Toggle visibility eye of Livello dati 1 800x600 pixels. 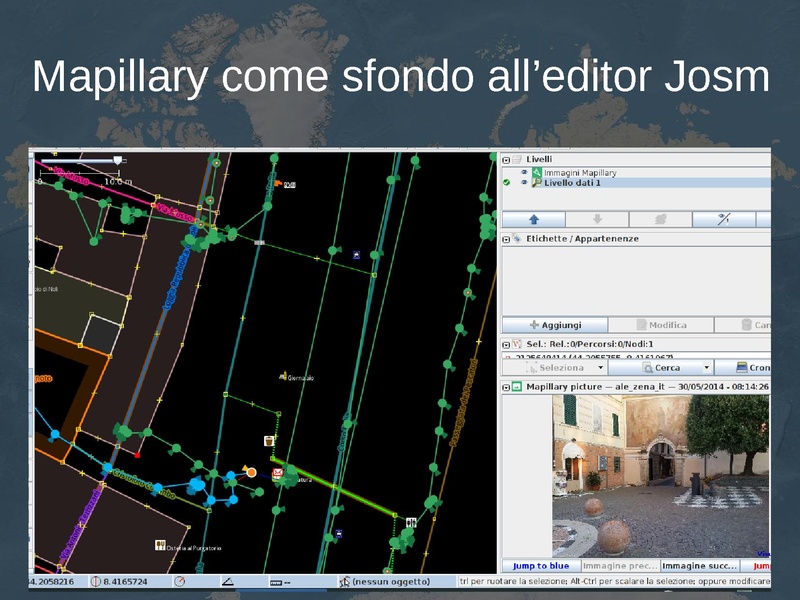coord(523,183)
